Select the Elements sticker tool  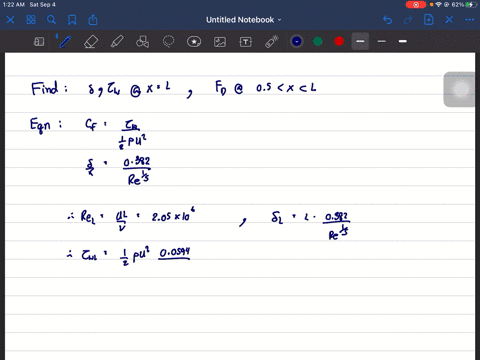[194, 42]
